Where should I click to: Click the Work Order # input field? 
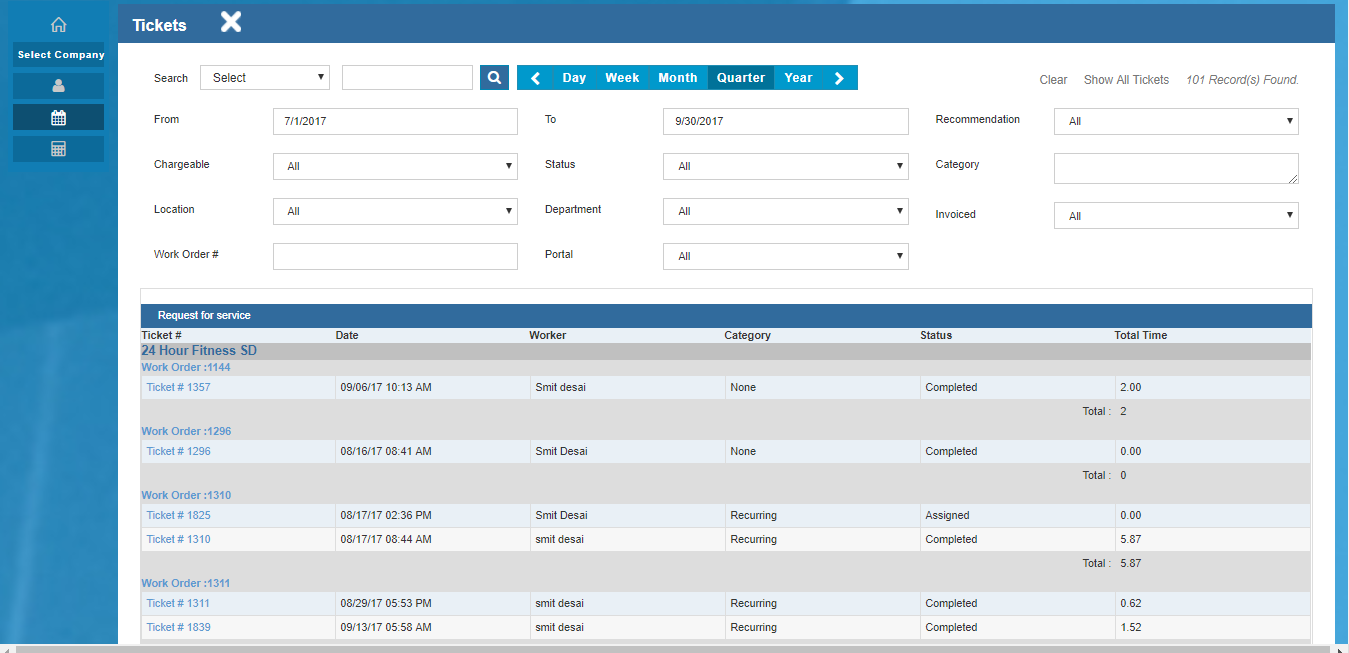coord(395,256)
